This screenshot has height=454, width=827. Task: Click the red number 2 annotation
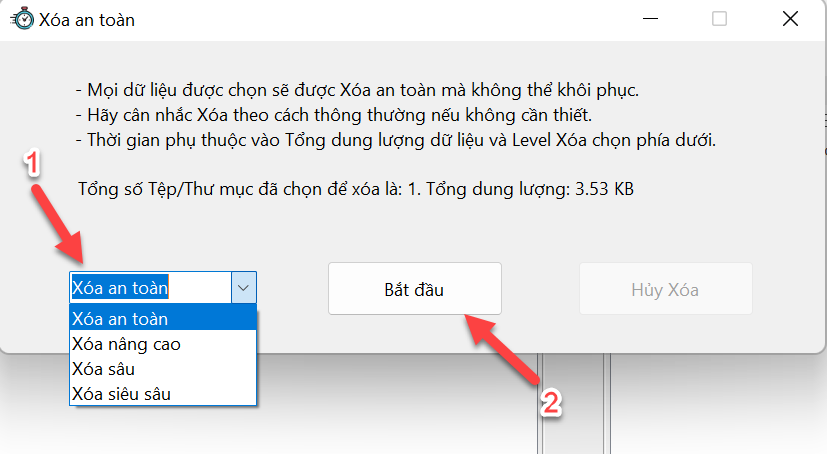click(551, 403)
